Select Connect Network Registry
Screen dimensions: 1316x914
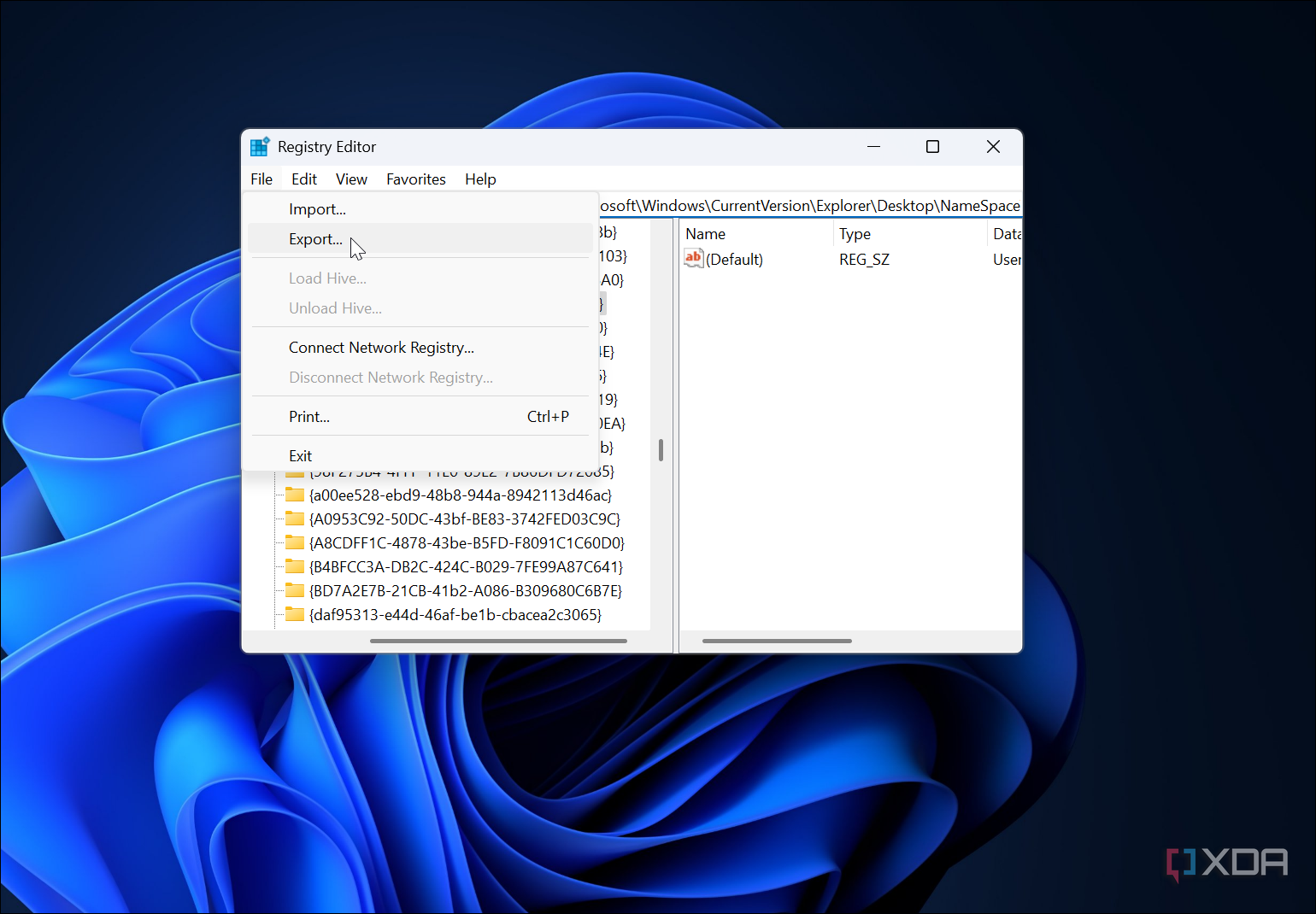381,348
